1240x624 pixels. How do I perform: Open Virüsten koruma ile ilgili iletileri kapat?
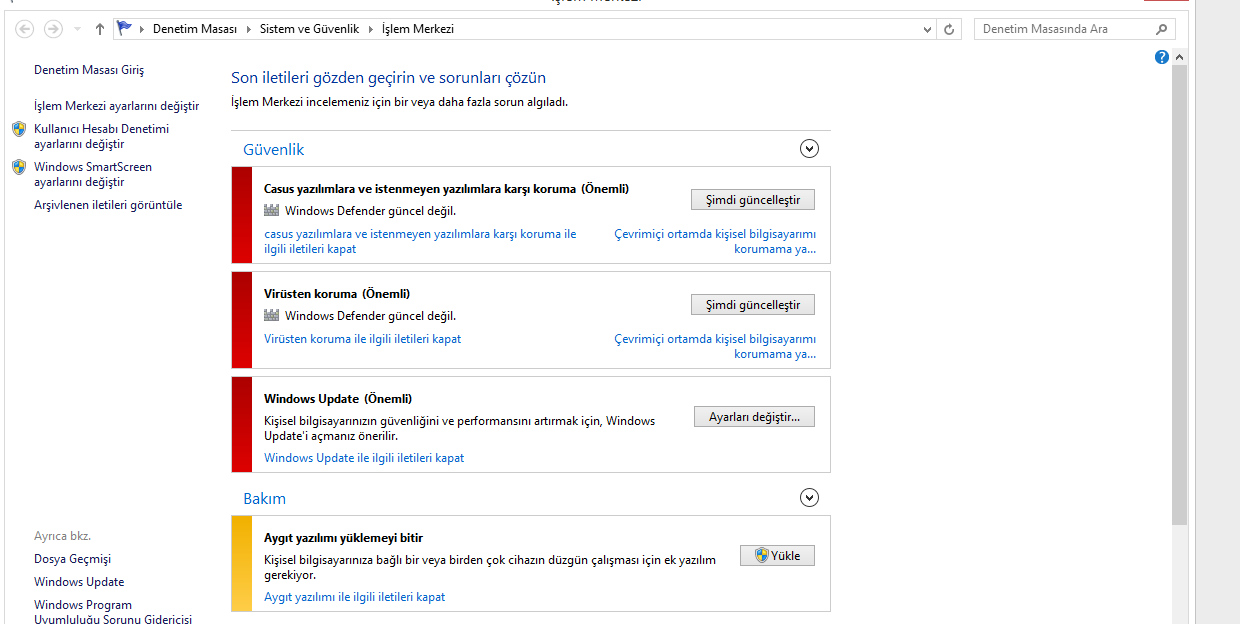tap(363, 339)
